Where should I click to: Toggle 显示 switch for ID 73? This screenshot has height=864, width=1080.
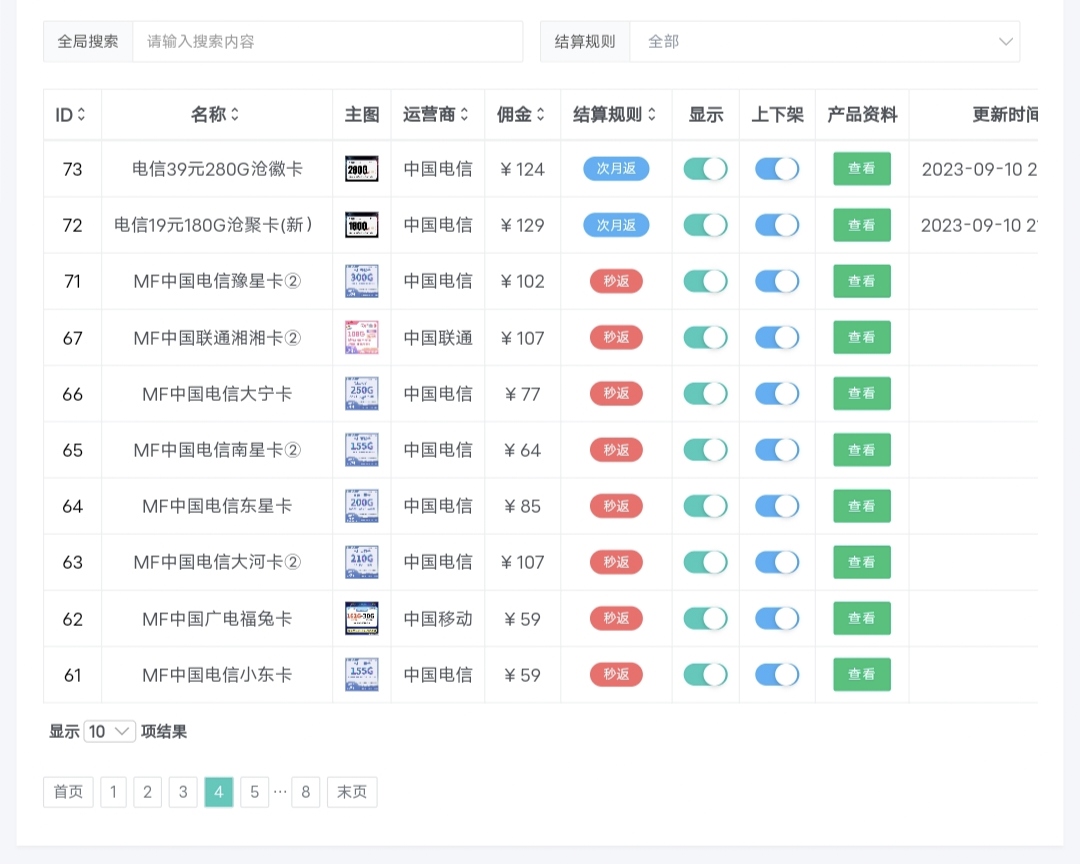point(705,169)
